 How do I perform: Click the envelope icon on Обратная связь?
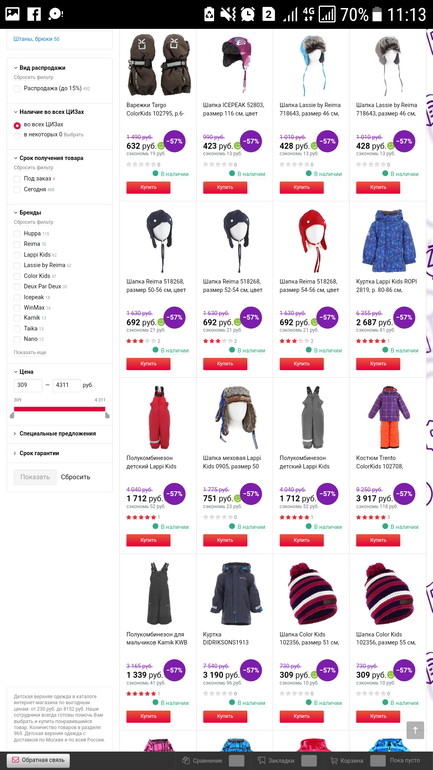point(15,760)
